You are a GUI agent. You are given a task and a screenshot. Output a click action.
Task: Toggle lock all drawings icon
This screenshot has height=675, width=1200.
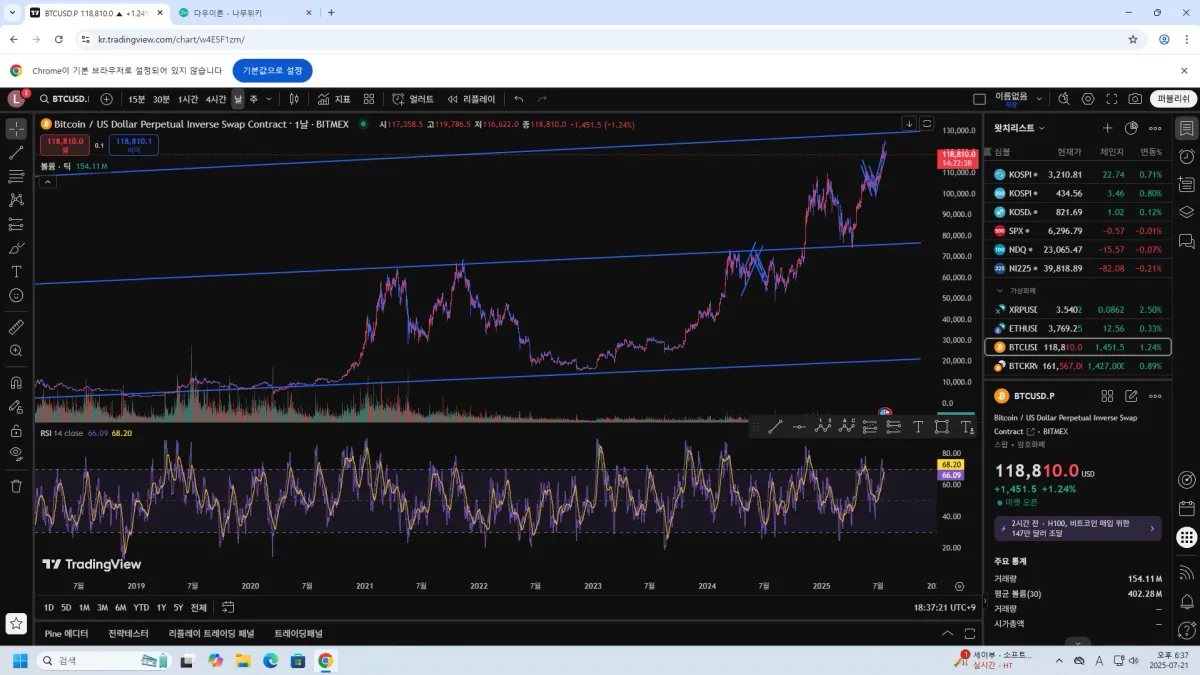click(16, 431)
